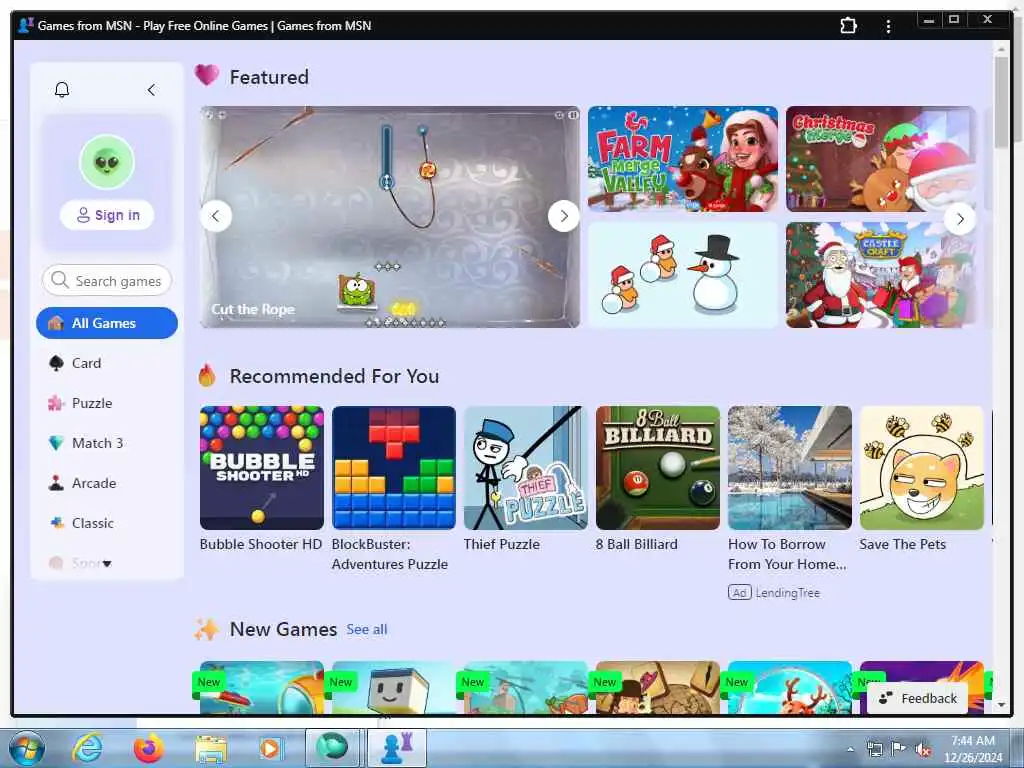The image size is (1024, 768).
Task: Show hidden tray icons arrow
Action: [850, 750]
